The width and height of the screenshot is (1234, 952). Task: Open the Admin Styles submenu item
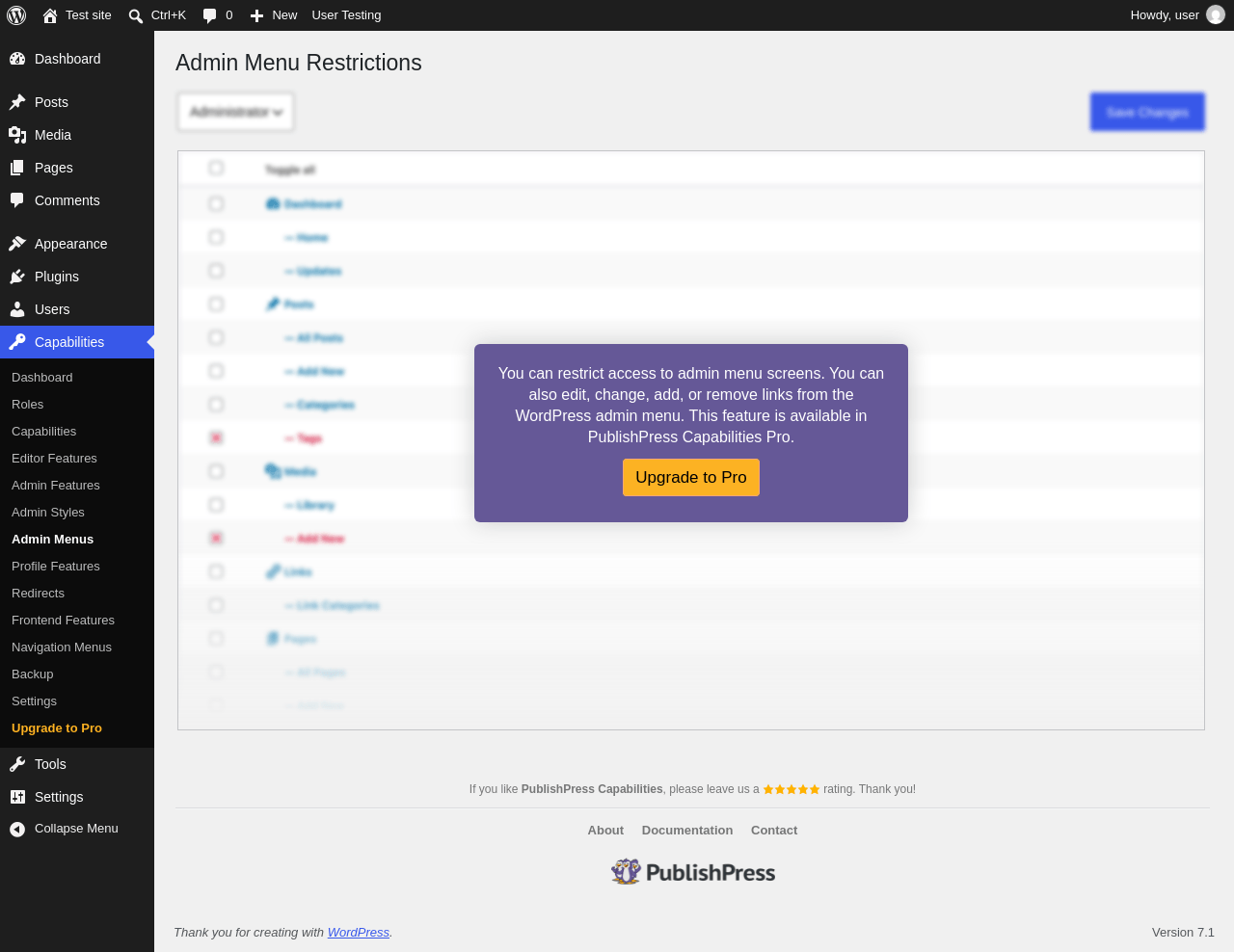(x=48, y=513)
